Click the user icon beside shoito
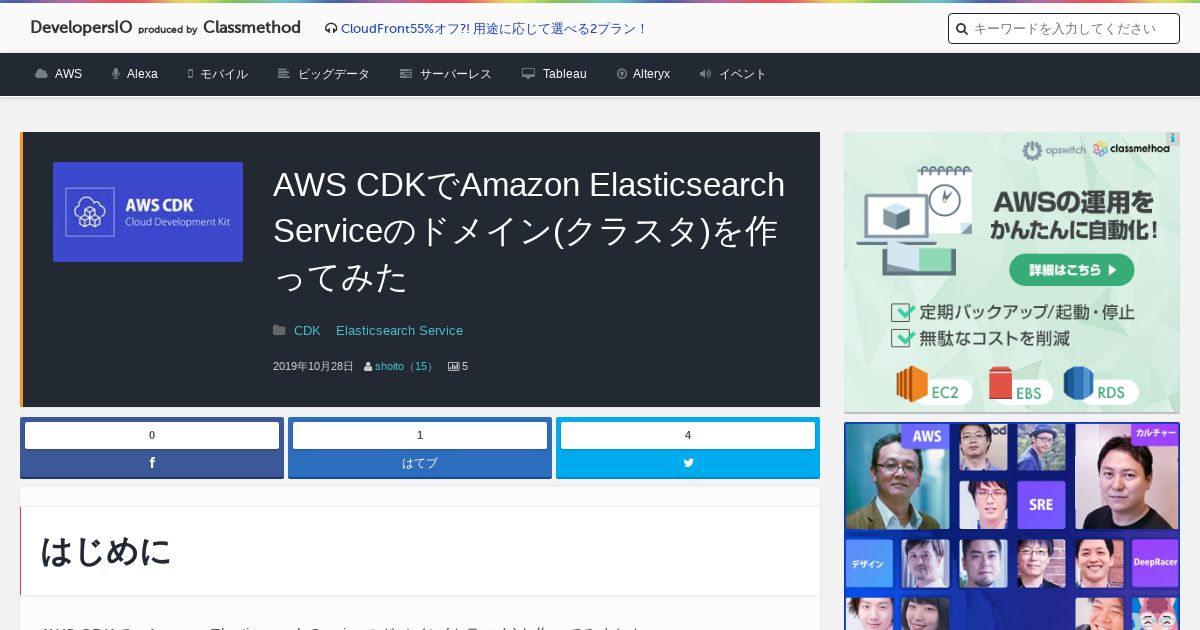Screen dimensions: 1200x630 coord(368,367)
